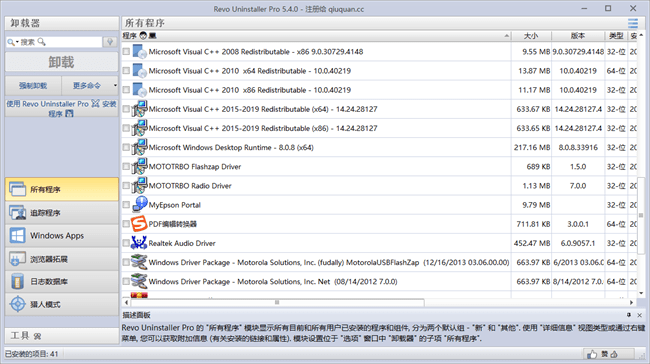Click the Motorola Solutions Net driver package icon

click(x=139, y=281)
